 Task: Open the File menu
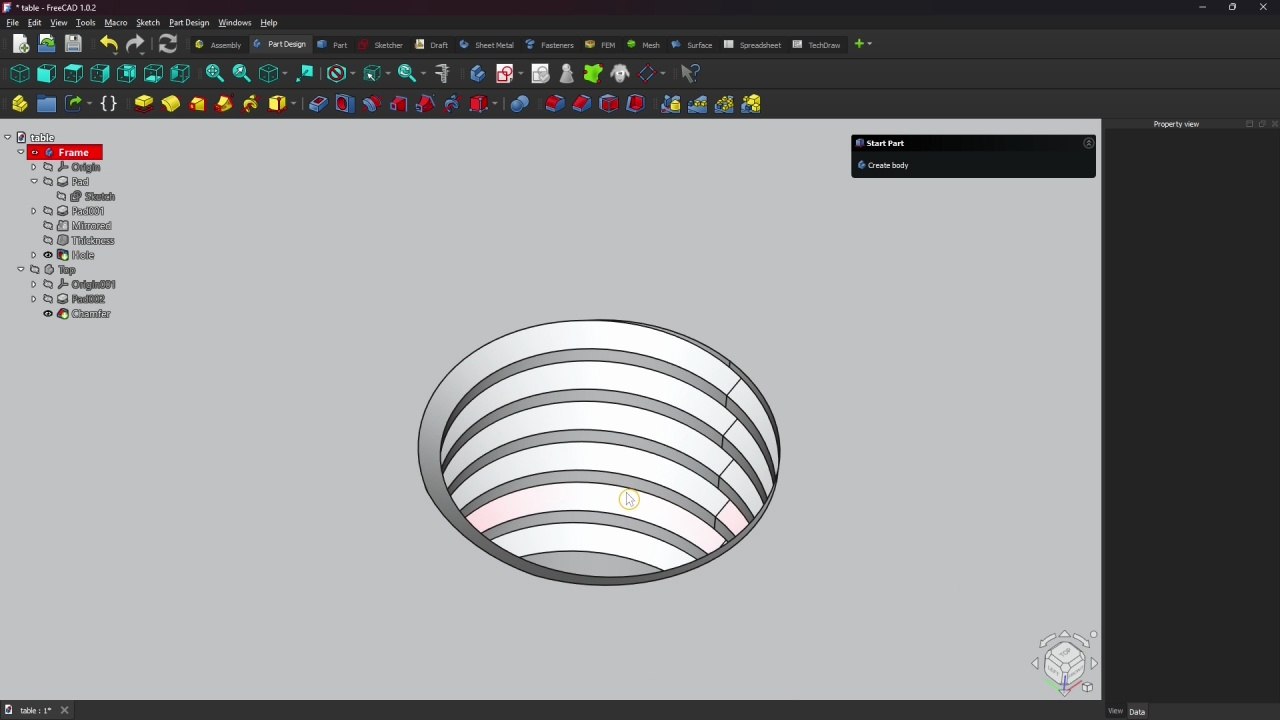[x=12, y=22]
